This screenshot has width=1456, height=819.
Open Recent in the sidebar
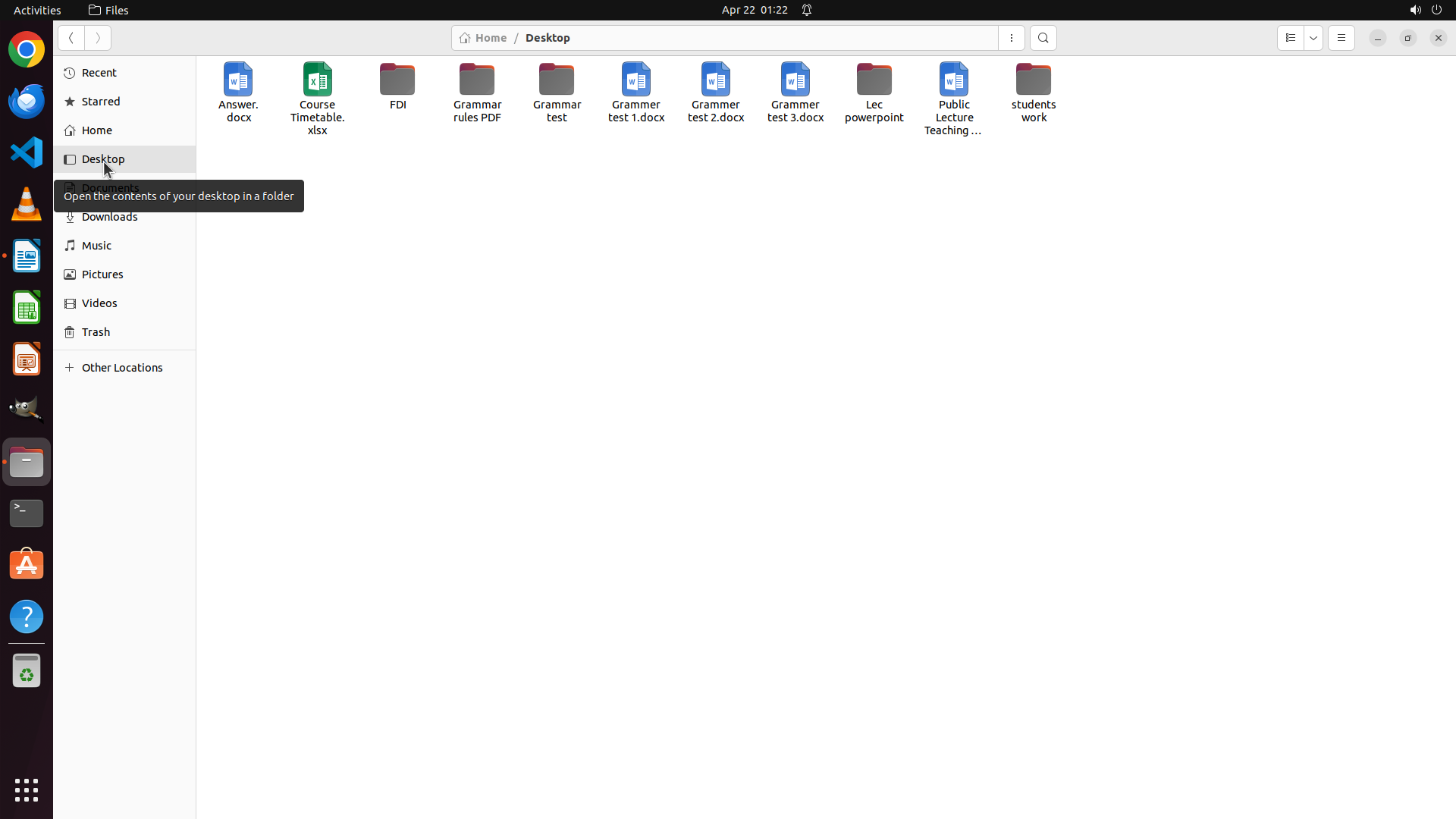click(x=99, y=73)
